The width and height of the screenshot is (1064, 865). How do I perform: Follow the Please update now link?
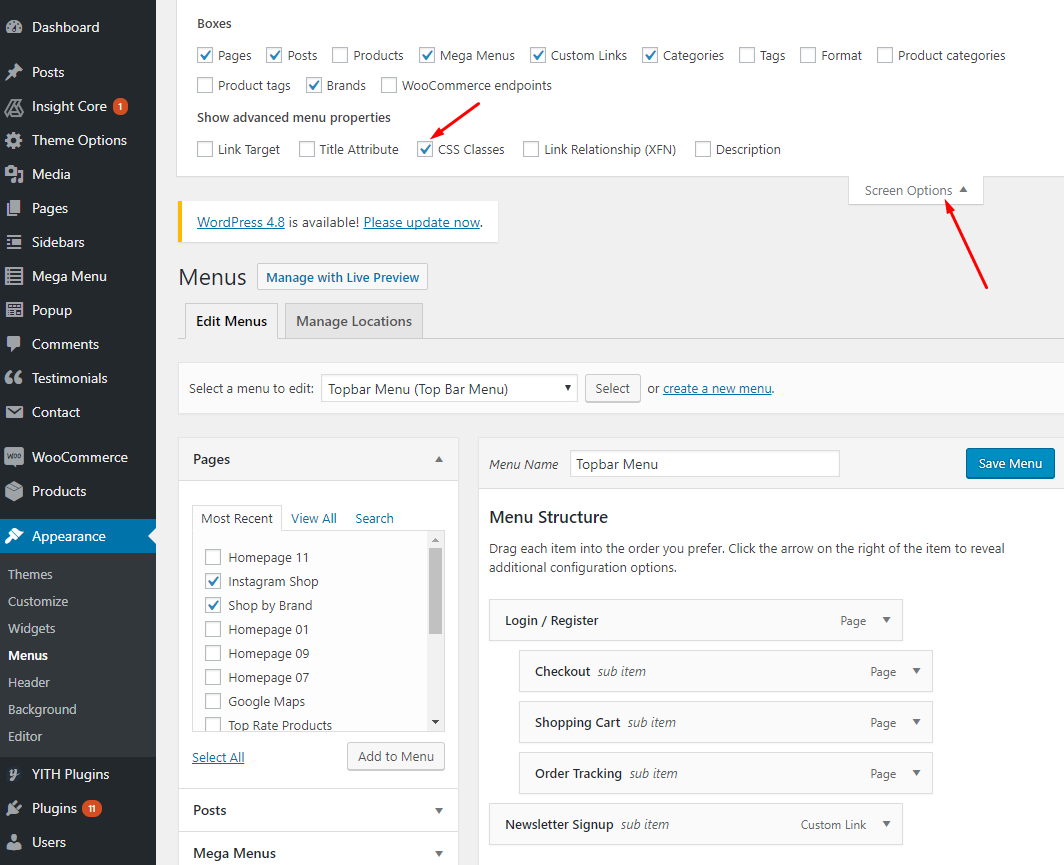tap(421, 223)
